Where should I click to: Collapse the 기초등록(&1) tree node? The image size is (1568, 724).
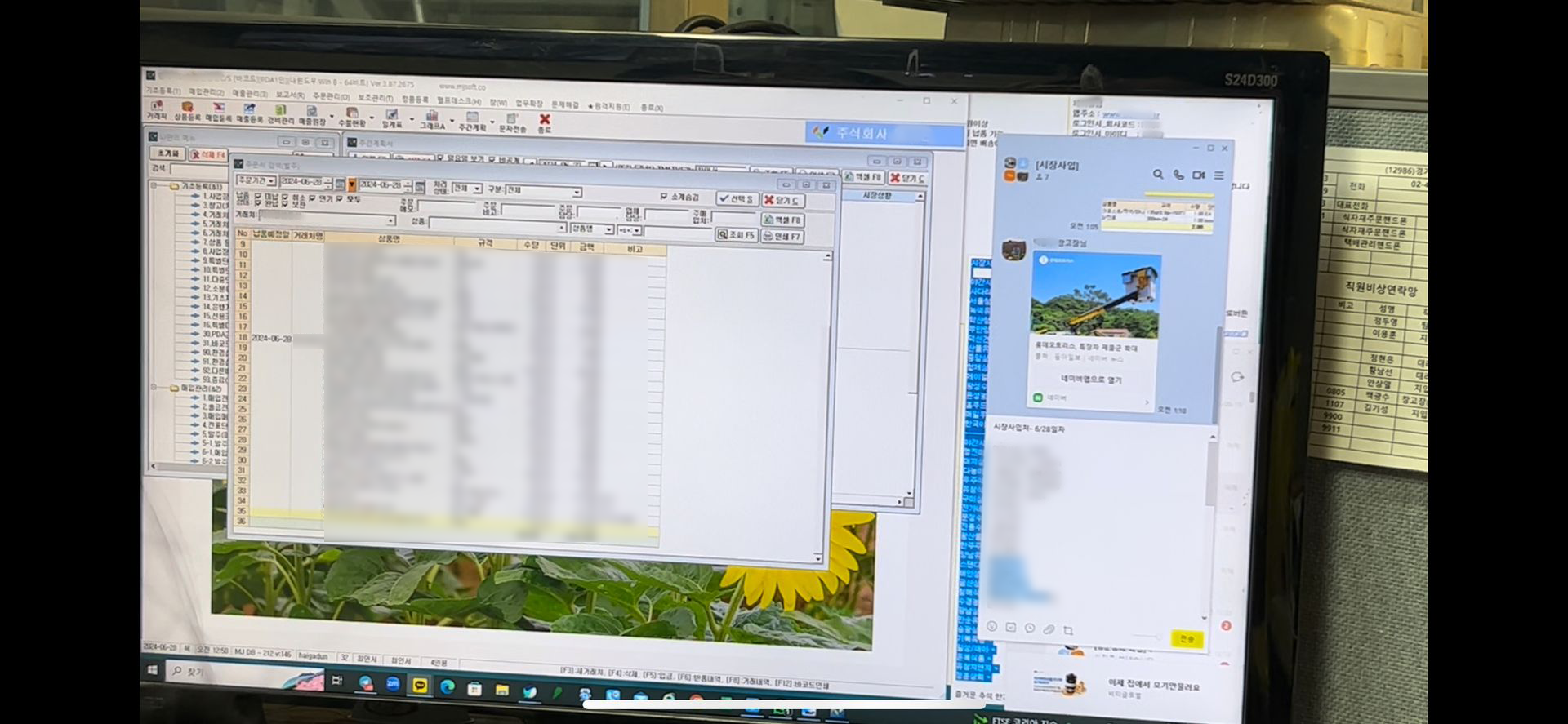click(x=154, y=186)
